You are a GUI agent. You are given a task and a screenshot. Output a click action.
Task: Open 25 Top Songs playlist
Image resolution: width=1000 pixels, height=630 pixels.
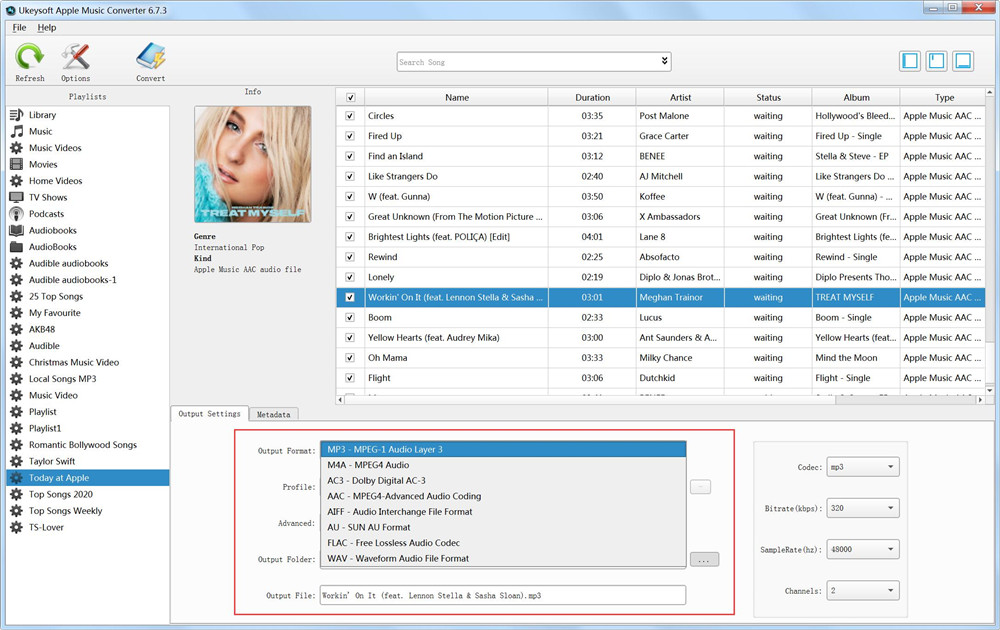coord(87,297)
